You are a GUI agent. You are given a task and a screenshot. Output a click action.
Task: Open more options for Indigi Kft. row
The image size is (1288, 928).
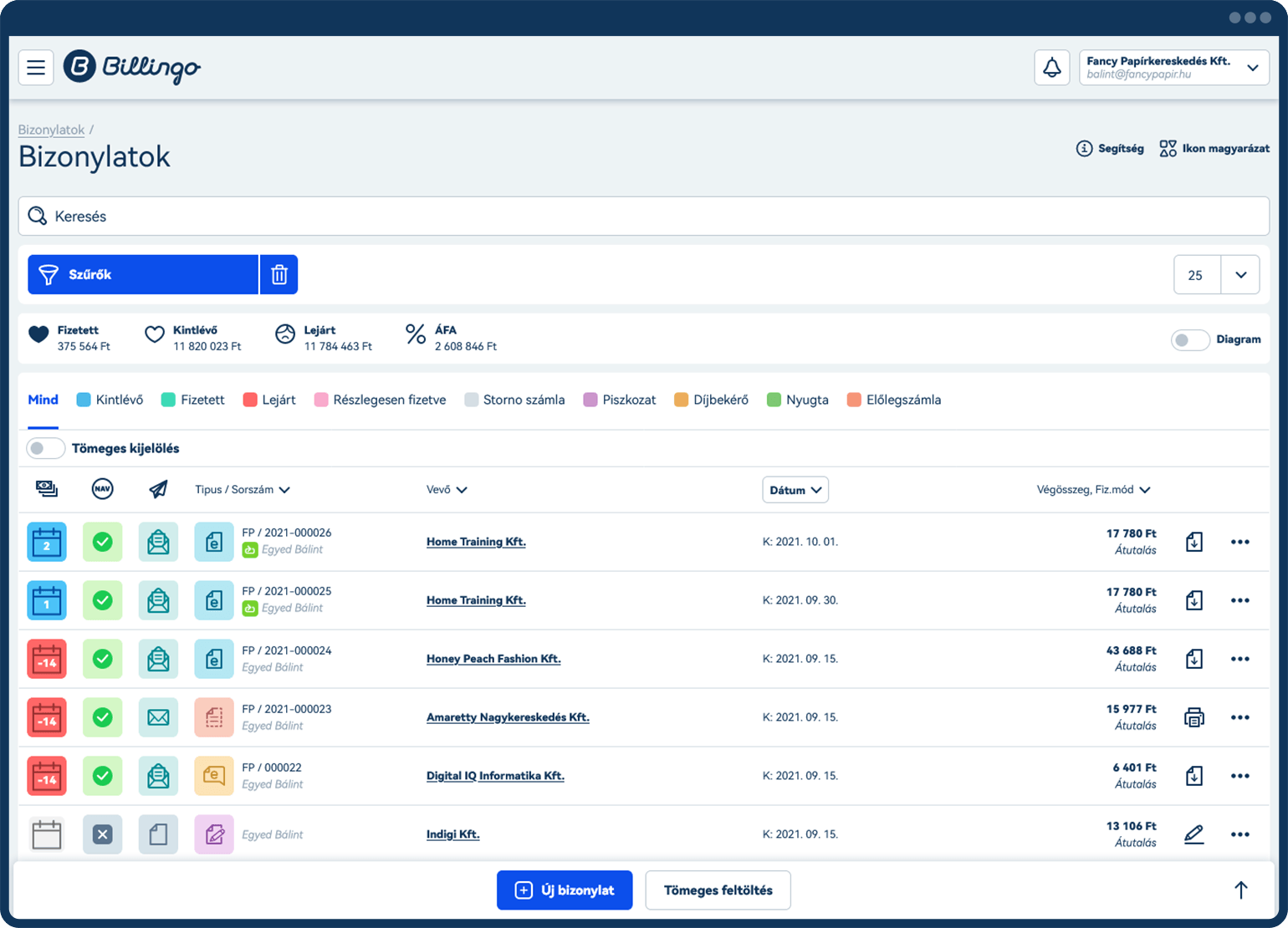pos(1240,834)
